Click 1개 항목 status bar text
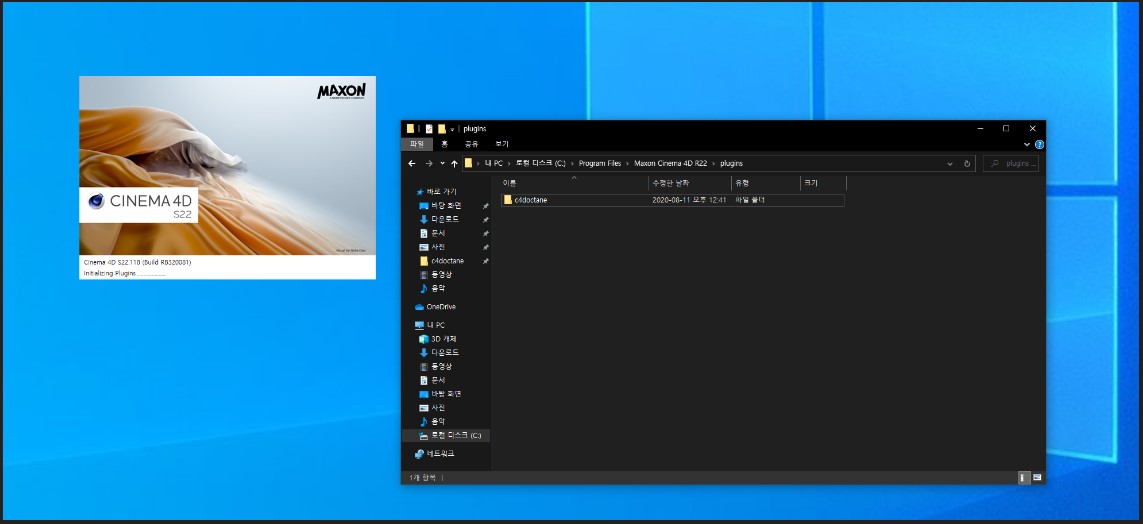Viewport: 1143px width, 524px height. click(x=422, y=477)
